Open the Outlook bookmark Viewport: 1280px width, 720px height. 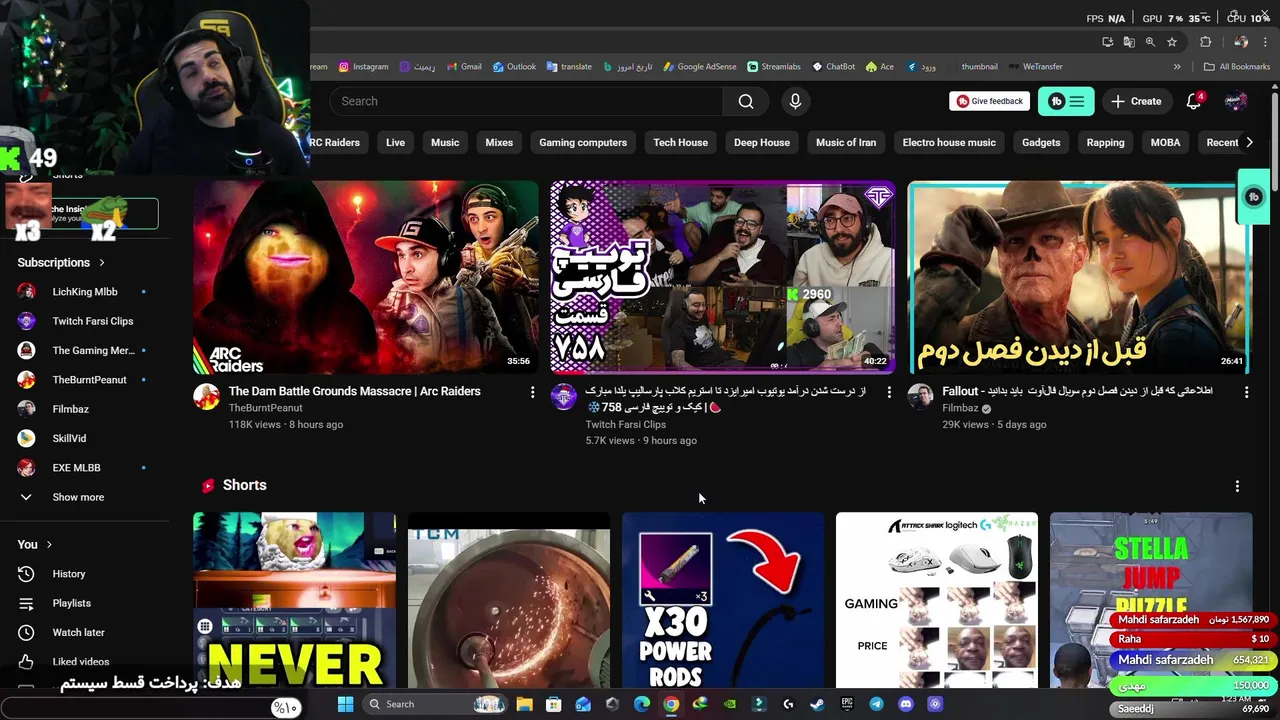[514, 67]
